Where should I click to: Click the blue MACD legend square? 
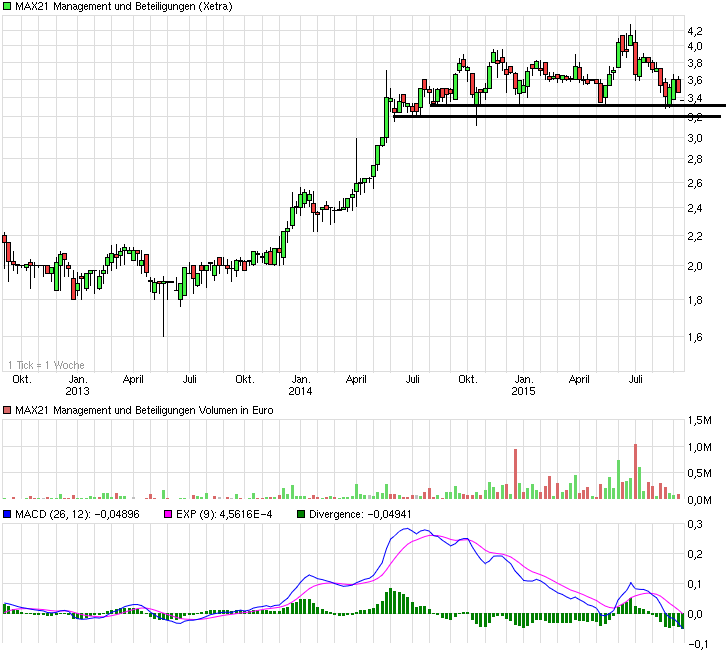8,514
